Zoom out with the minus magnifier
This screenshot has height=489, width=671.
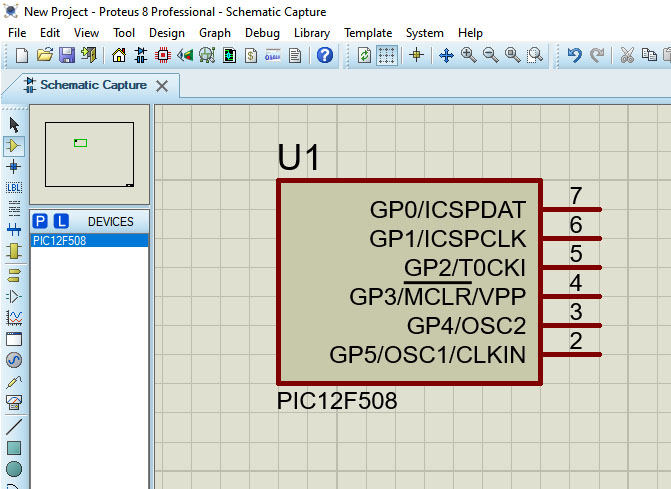tap(490, 55)
